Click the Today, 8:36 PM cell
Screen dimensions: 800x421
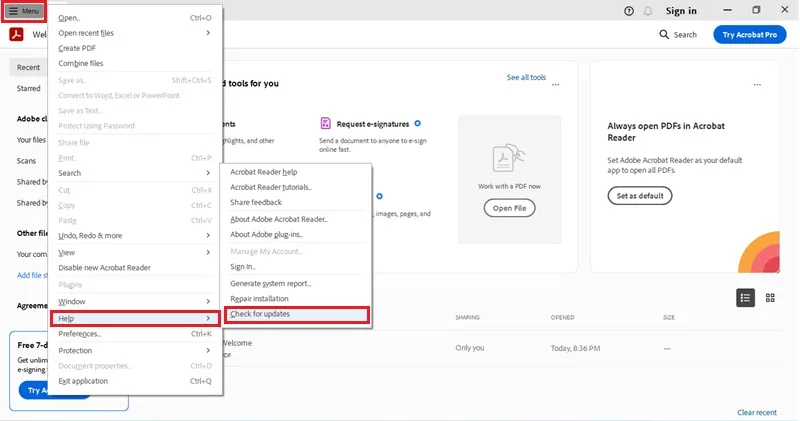click(575, 348)
